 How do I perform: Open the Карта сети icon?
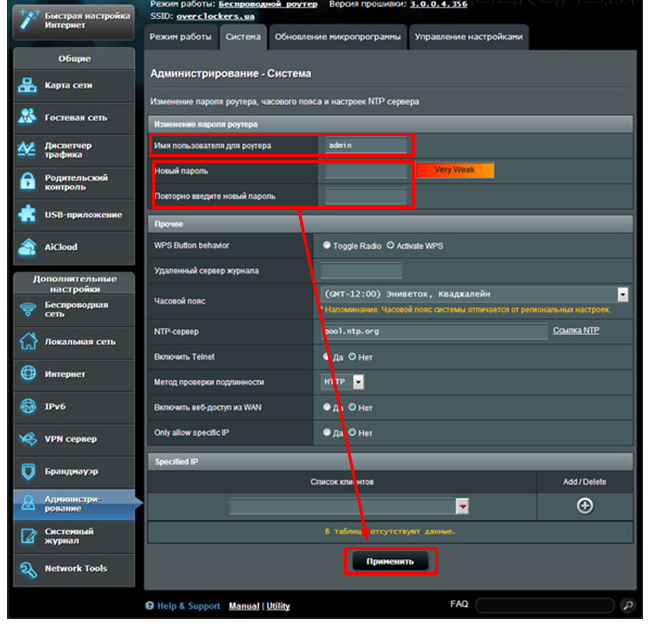pos(27,85)
